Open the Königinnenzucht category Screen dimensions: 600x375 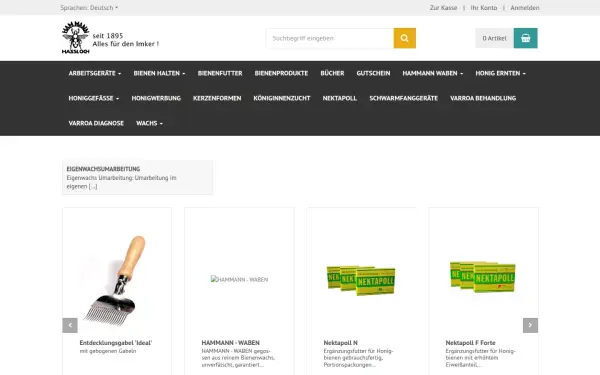(x=282, y=98)
